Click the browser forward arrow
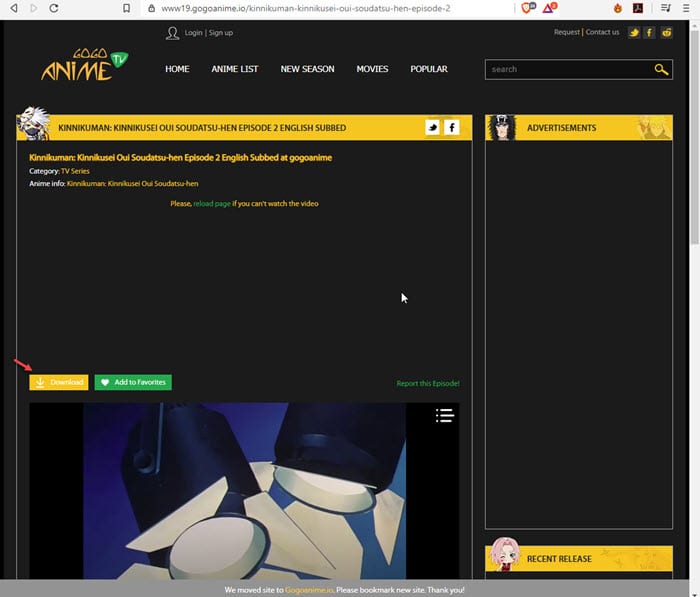This screenshot has height=597, width=700. coord(34,8)
